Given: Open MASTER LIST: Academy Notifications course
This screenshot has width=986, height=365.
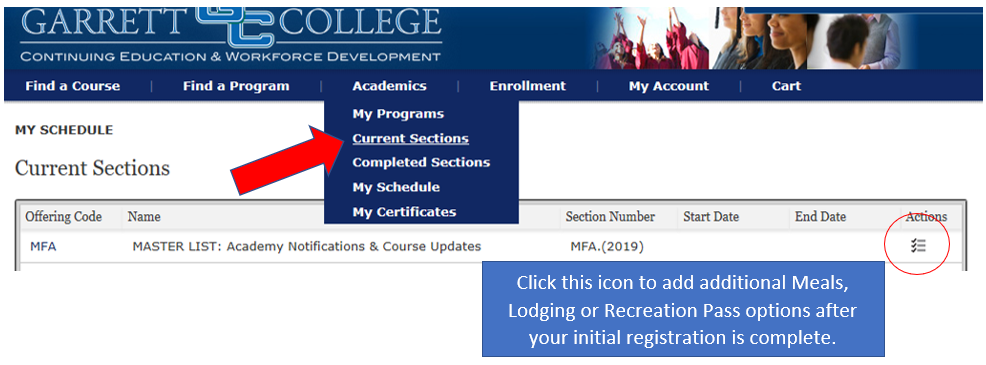Looking at the screenshot, I should point(307,247).
